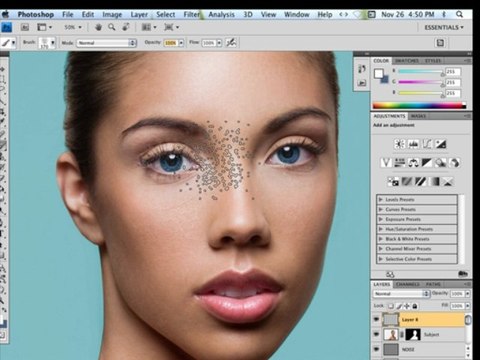This screenshot has height=360, width=480.
Task: Add a Curves adjustment
Action: [x=427, y=144]
